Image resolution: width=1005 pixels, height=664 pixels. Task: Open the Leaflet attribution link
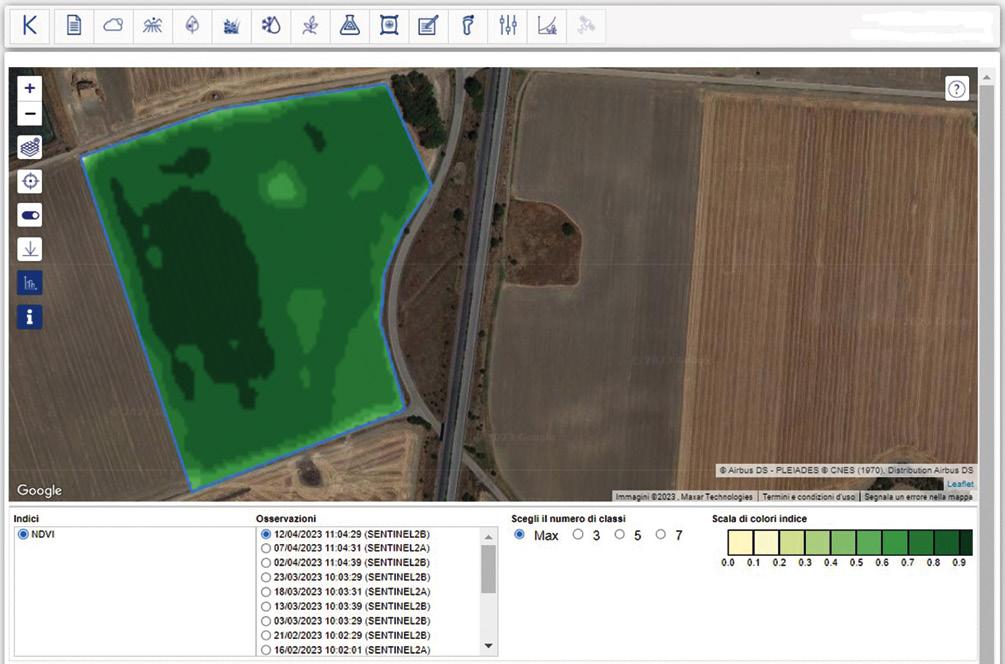click(x=959, y=484)
